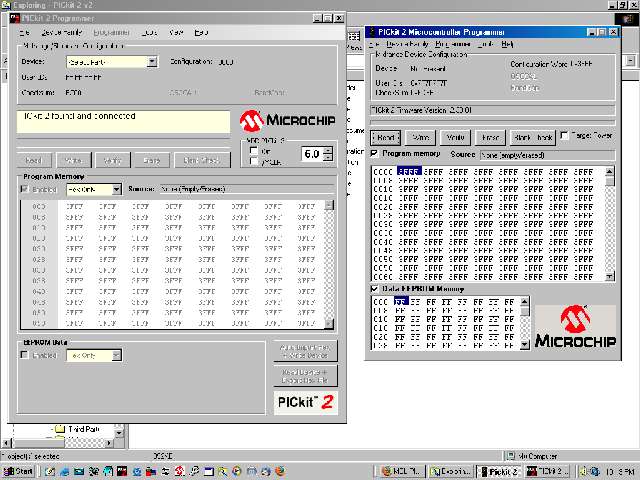Click the PICkit 2 logo image
This screenshot has height=480, width=640.
304,402
